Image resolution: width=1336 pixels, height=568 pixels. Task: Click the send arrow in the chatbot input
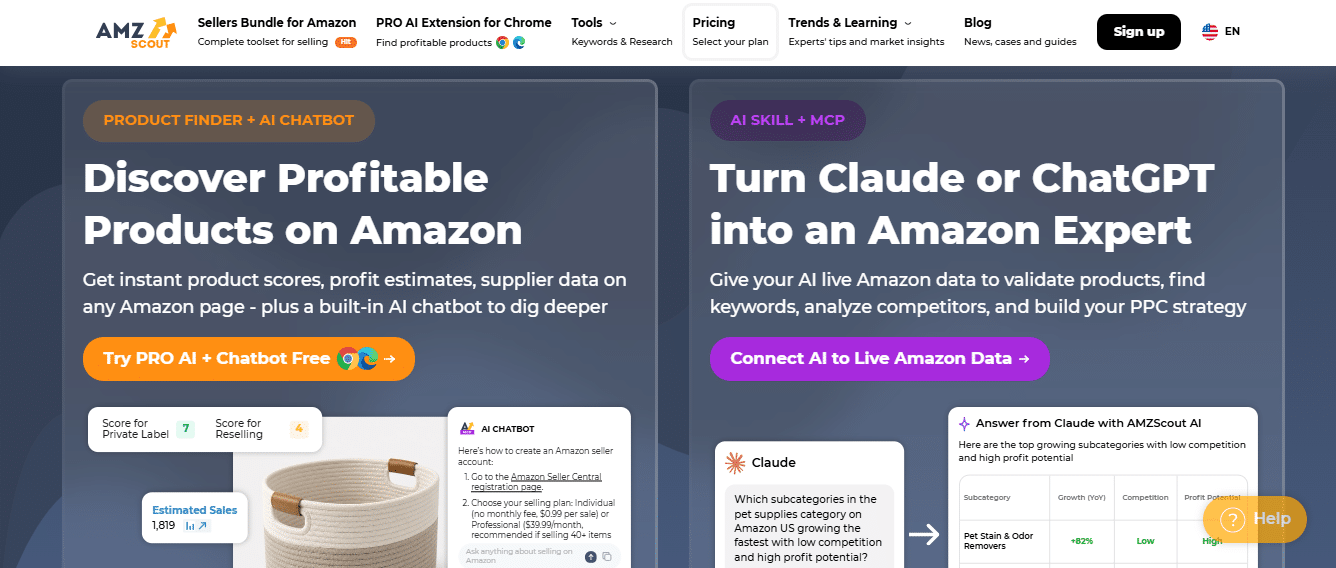(591, 556)
